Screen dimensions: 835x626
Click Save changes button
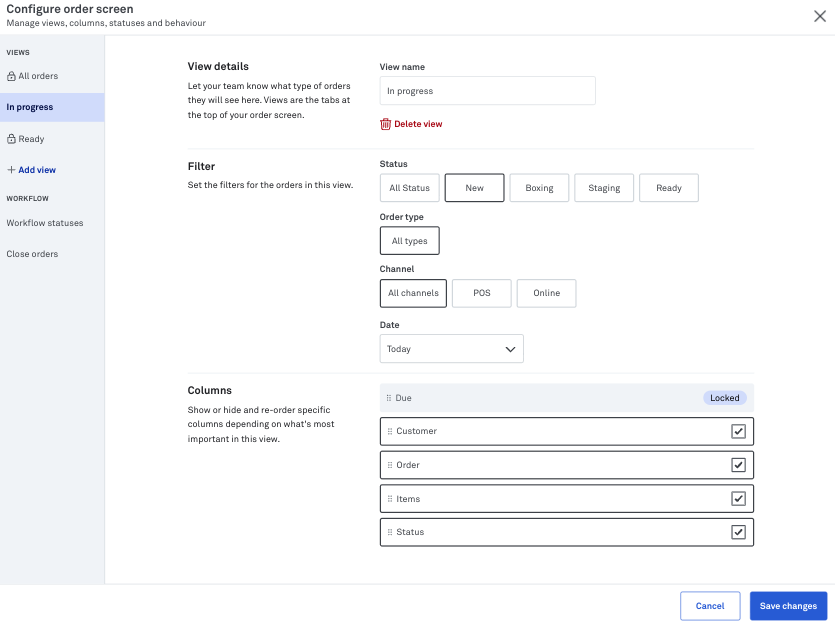pos(788,606)
